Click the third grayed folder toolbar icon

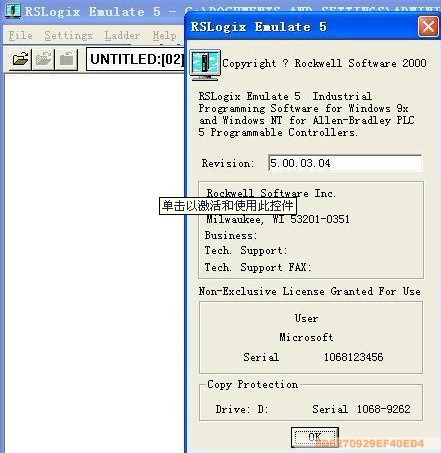[66, 60]
